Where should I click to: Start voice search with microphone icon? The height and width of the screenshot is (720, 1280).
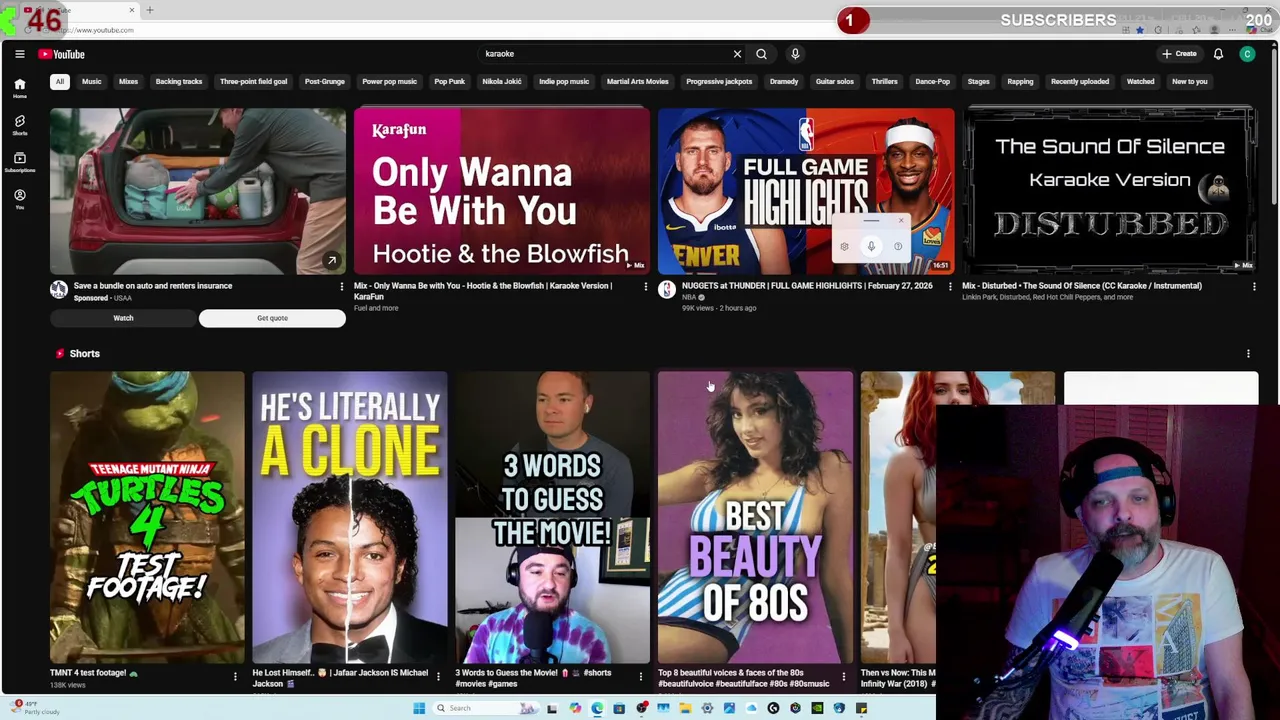pyautogui.click(x=795, y=54)
